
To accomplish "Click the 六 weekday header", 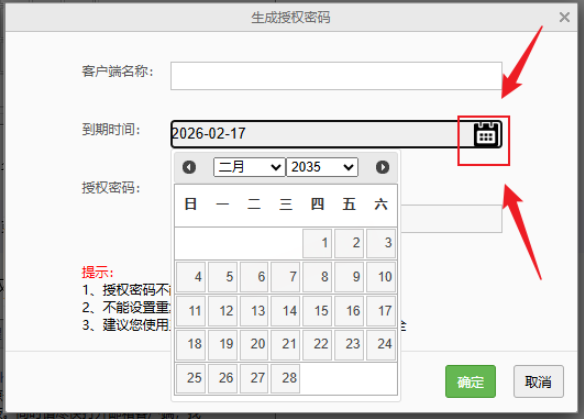I will (x=381, y=204).
